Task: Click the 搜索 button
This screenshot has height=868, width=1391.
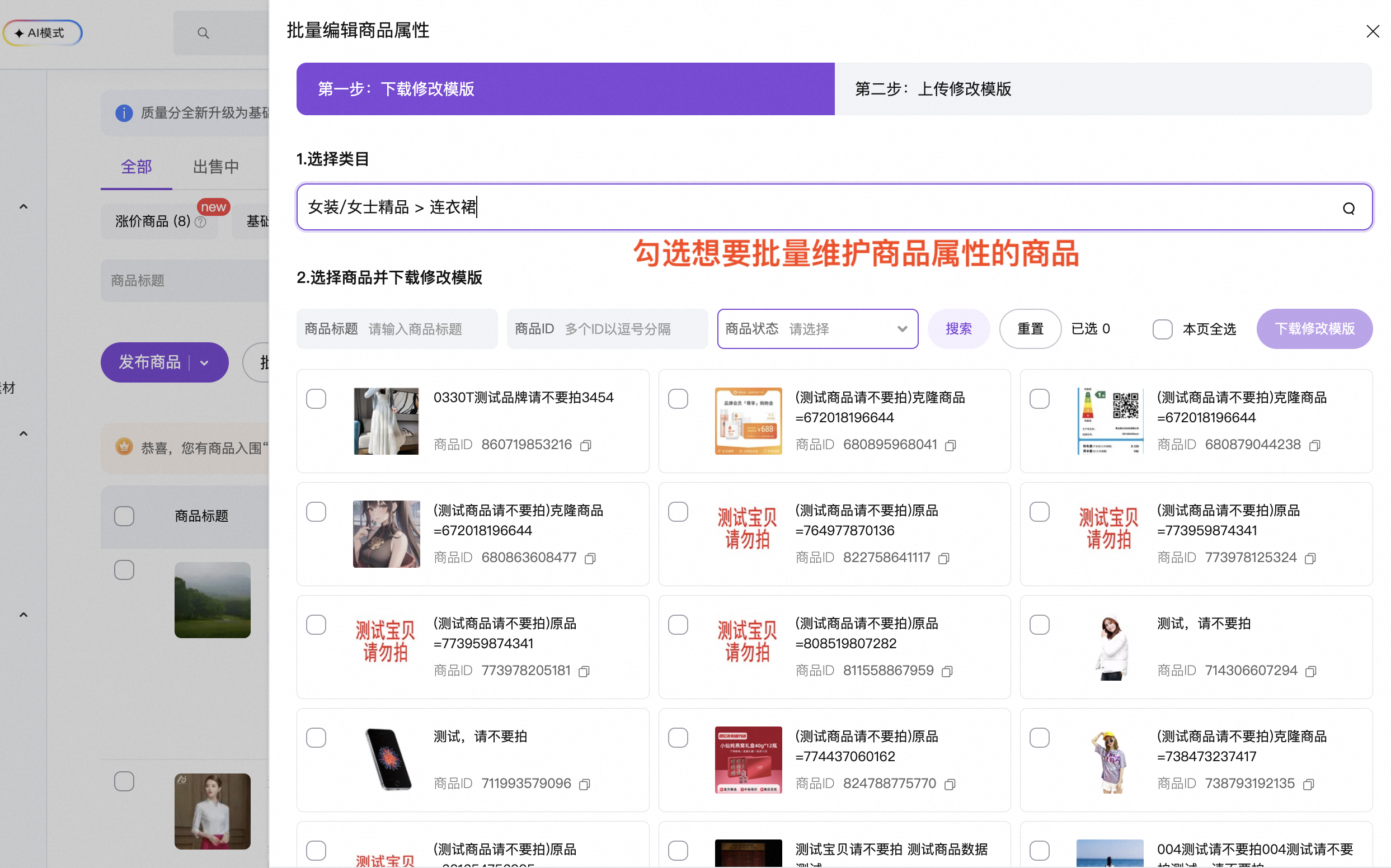Action: [958, 329]
